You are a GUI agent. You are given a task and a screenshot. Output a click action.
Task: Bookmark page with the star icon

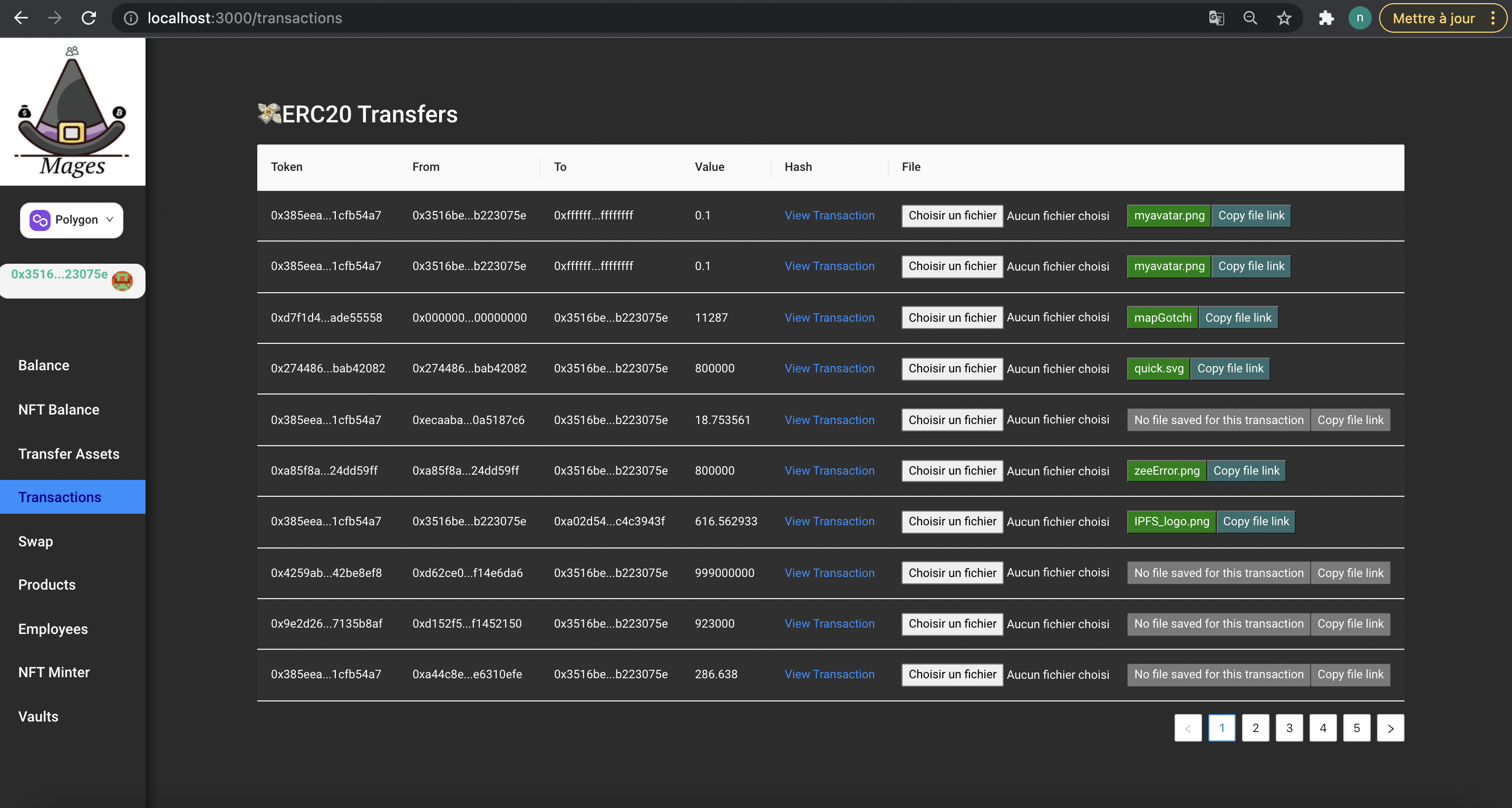(x=1284, y=18)
